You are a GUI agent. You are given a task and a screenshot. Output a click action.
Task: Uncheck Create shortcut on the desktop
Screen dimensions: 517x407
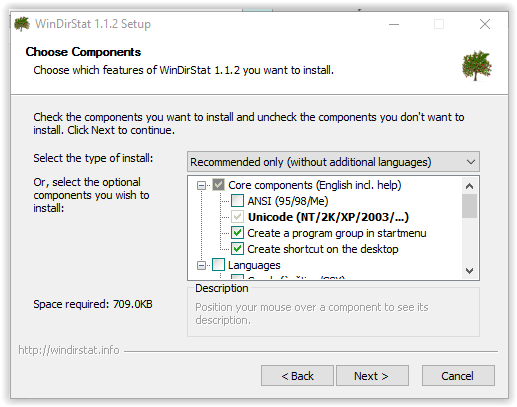(237, 249)
